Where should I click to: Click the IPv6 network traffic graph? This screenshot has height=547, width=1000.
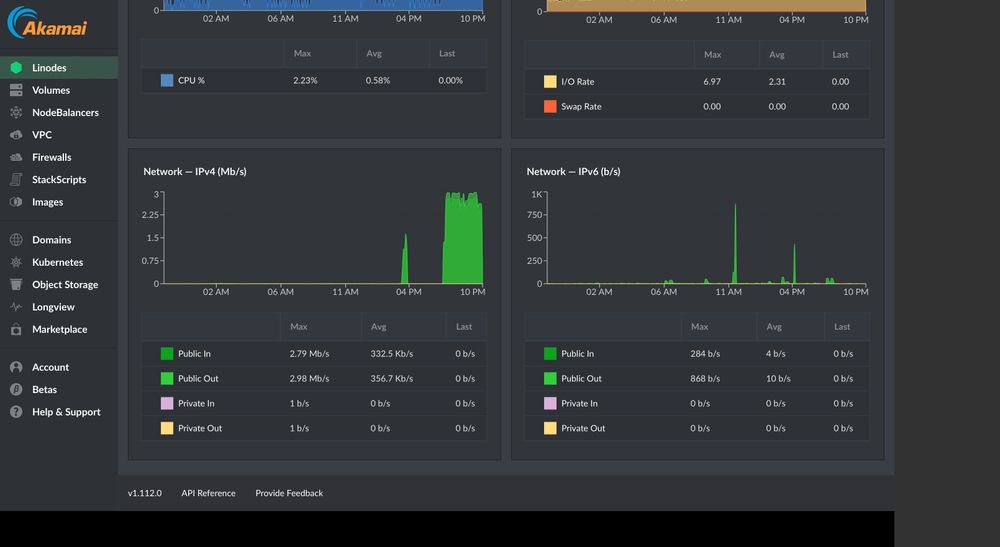707,238
